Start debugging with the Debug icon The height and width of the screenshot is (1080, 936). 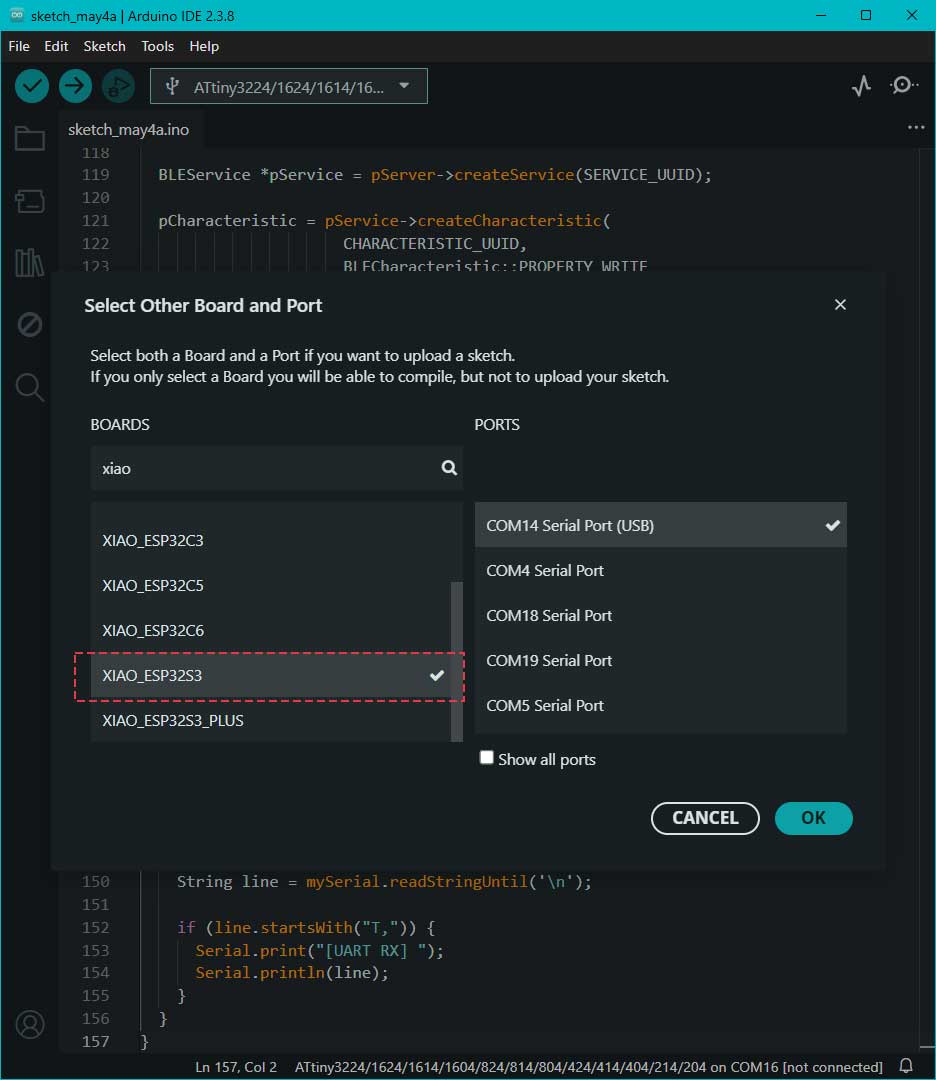click(118, 86)
